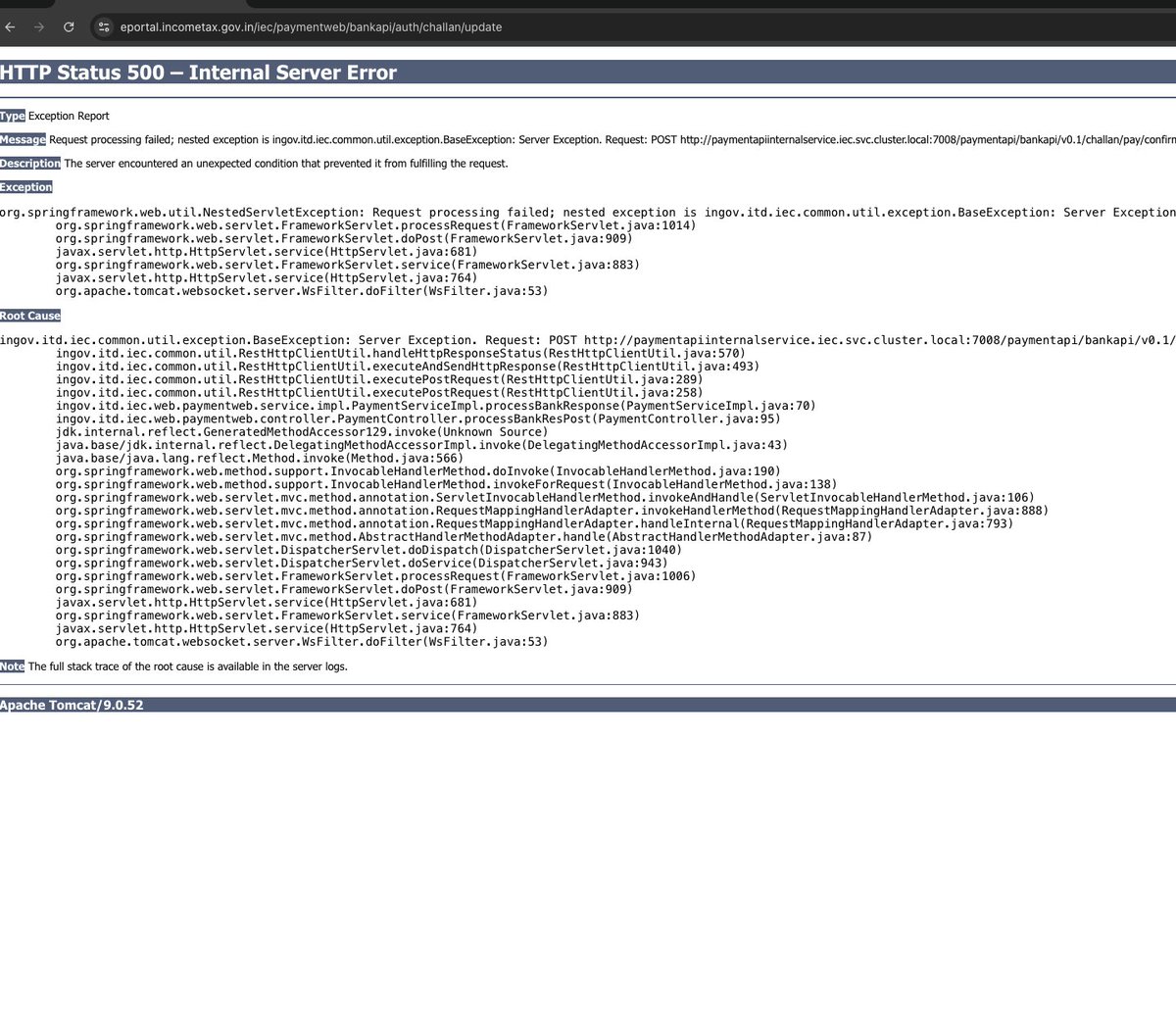
Task: Click the browser back arrow
Action: pyautogui.click(x=11, y=27)
